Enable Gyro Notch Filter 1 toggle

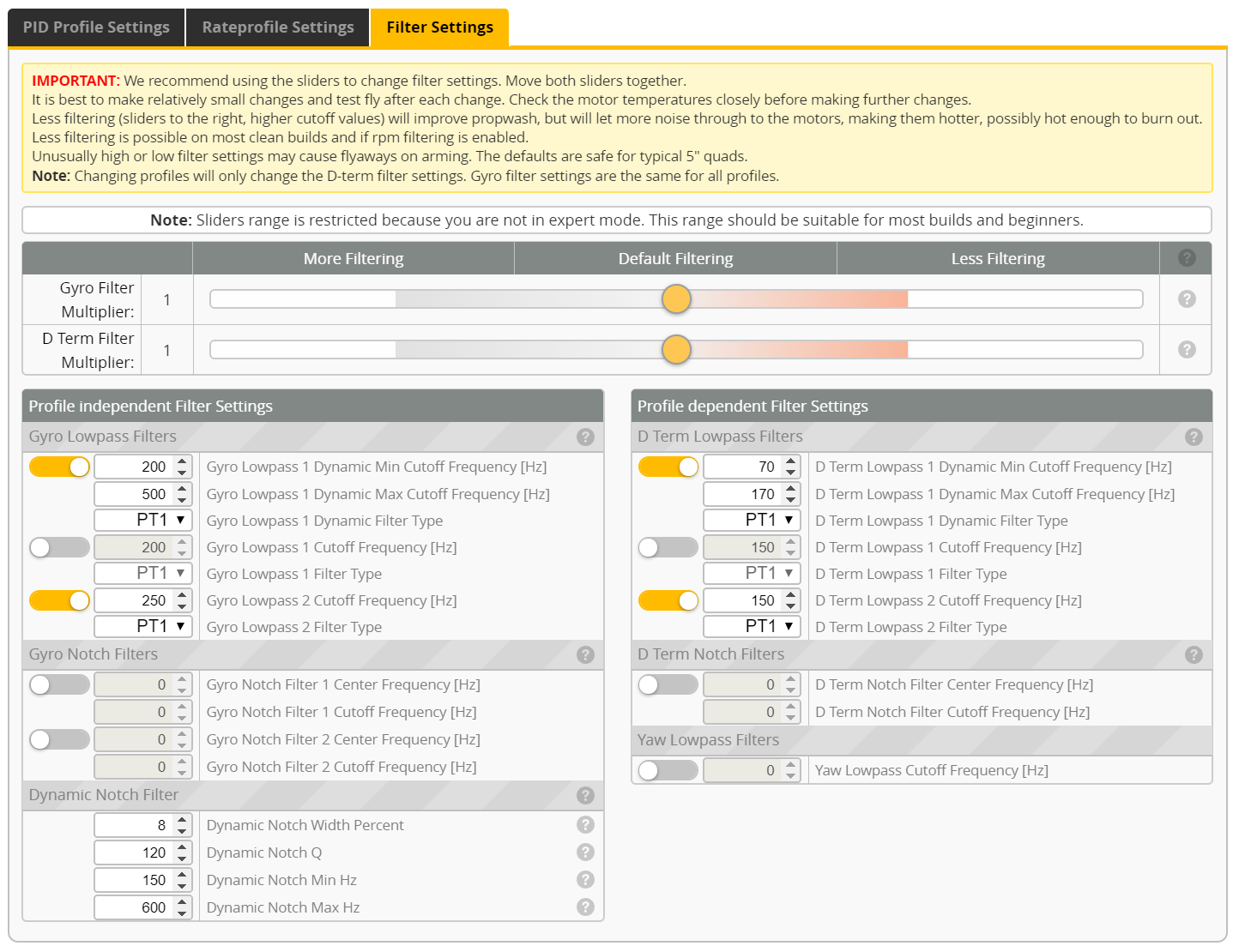coord(59,684)
